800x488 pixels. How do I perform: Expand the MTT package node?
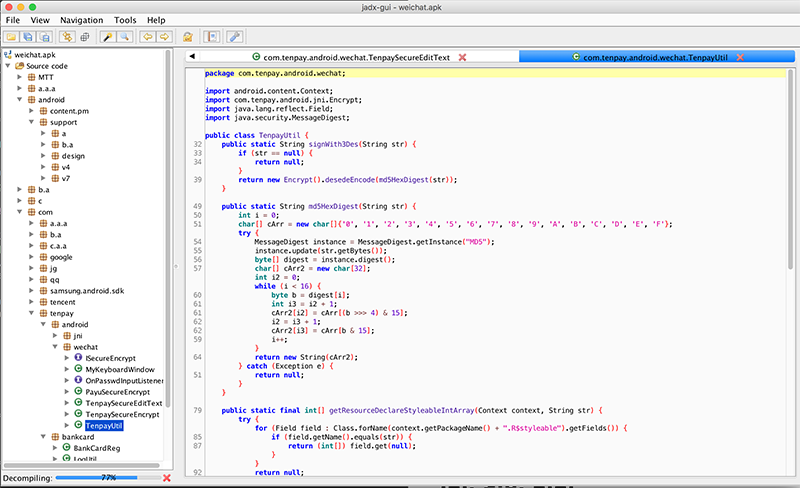pos(19,77)
